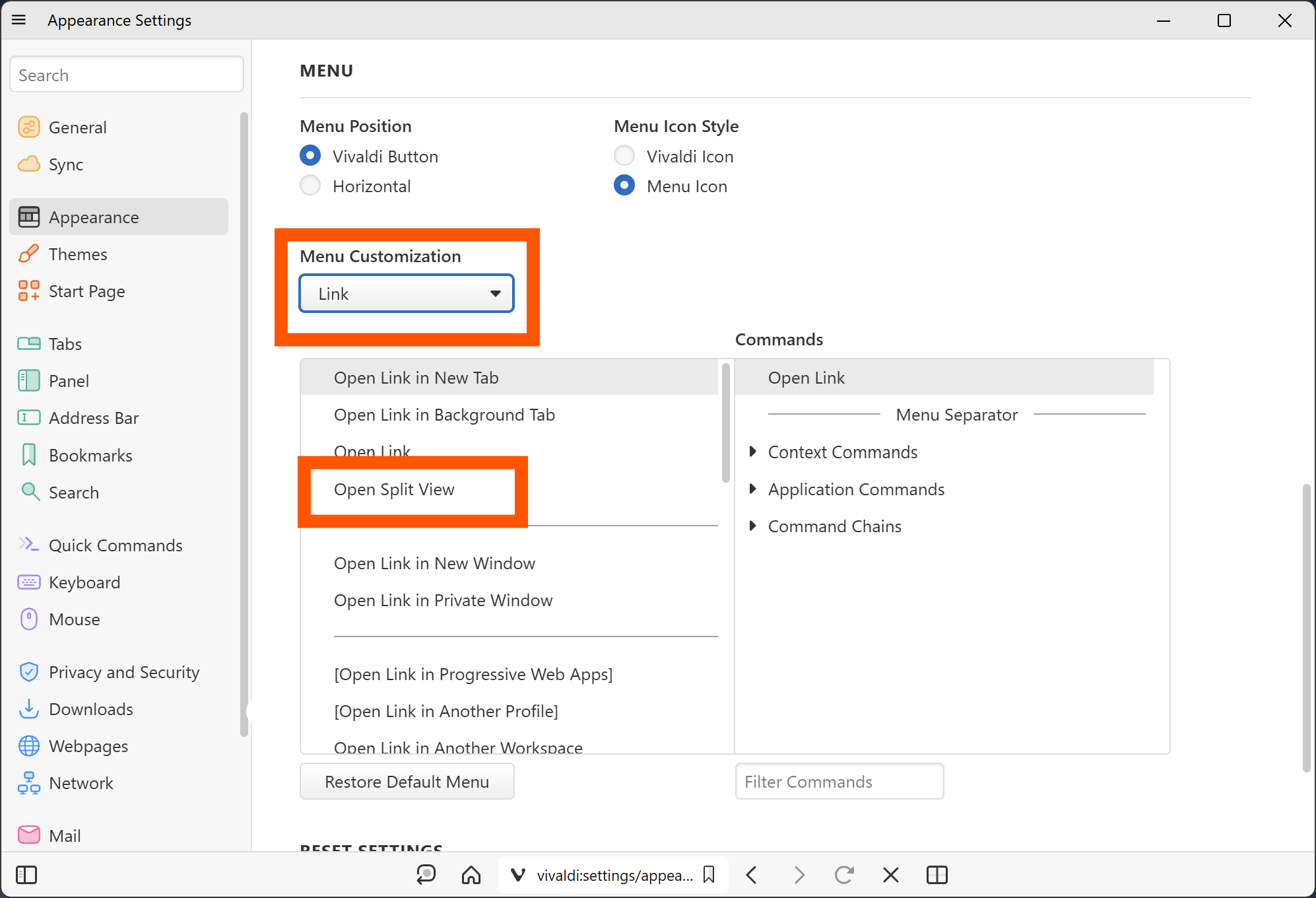Click the vivaldi:settings address field
Screen dimensions: 1316x898
(614, 875)
